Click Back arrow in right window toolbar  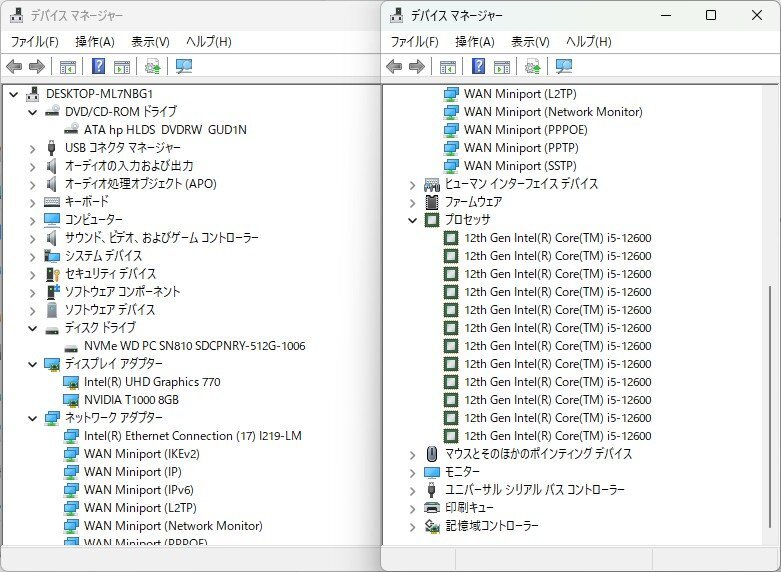point(394,66)
